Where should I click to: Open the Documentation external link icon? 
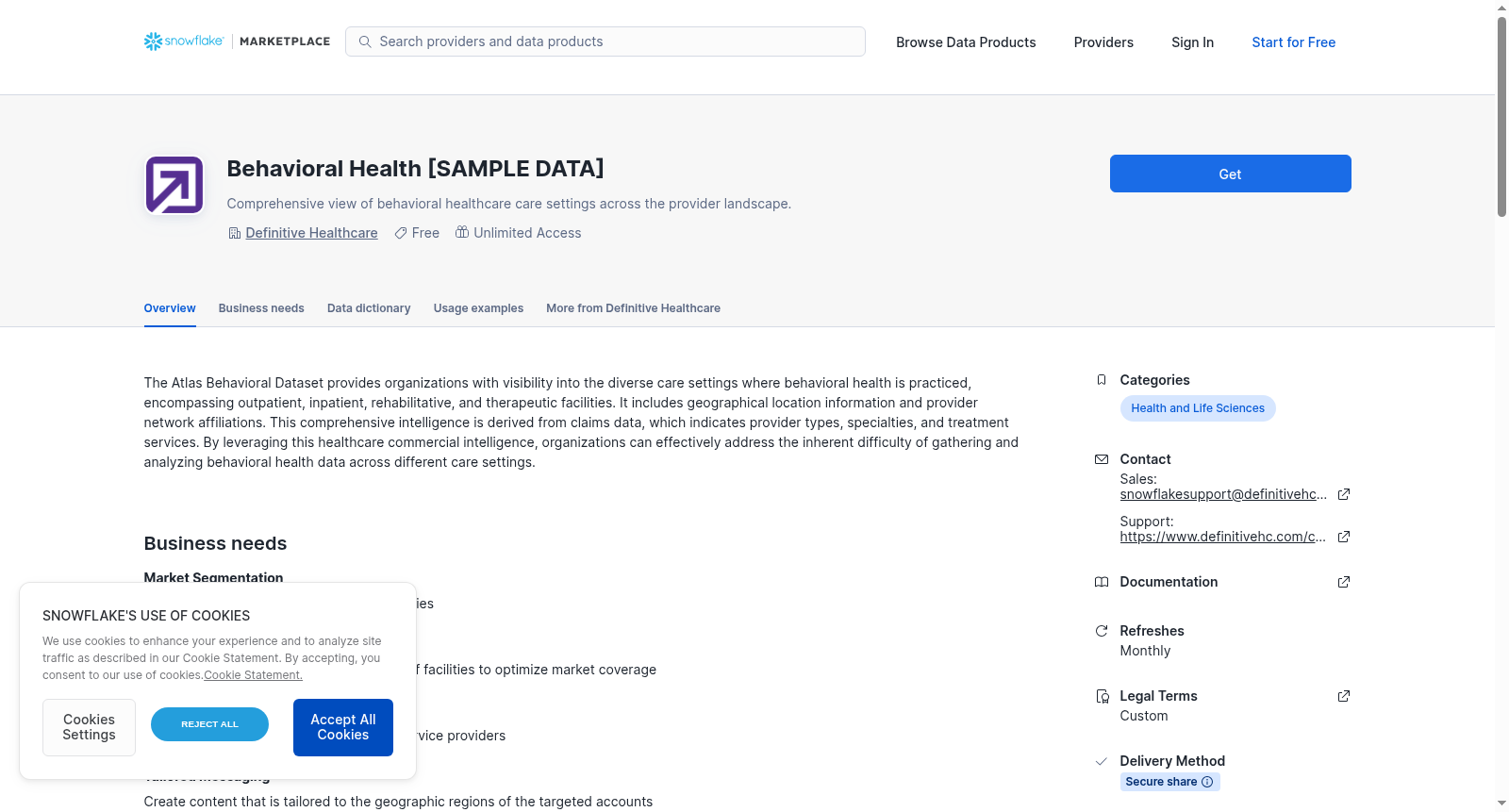1344,582
